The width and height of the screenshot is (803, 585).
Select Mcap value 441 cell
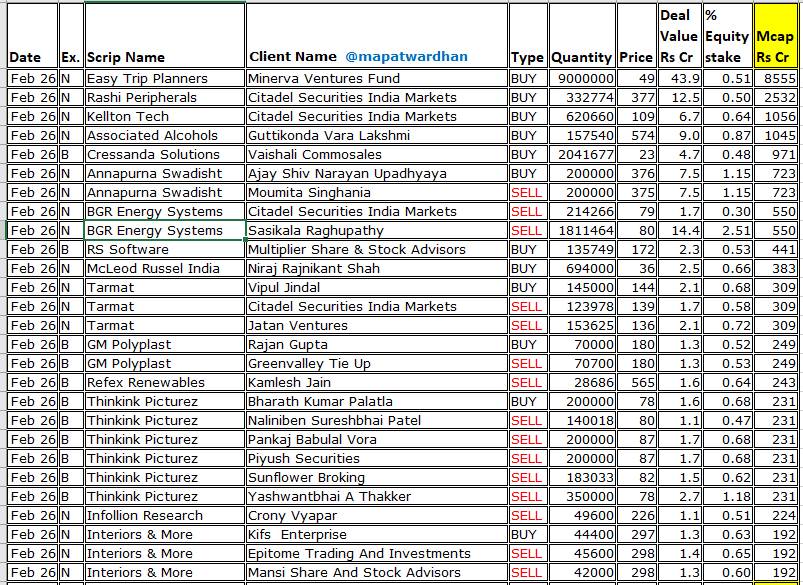(775, 249)
